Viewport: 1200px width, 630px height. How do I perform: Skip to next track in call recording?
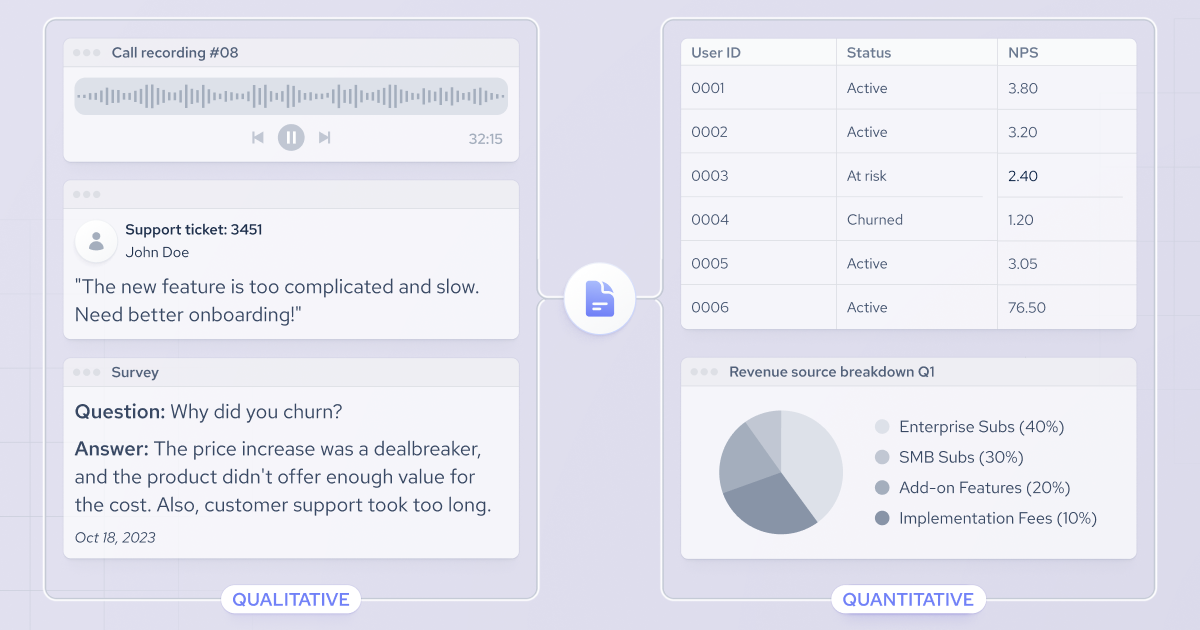click(324, 137)
